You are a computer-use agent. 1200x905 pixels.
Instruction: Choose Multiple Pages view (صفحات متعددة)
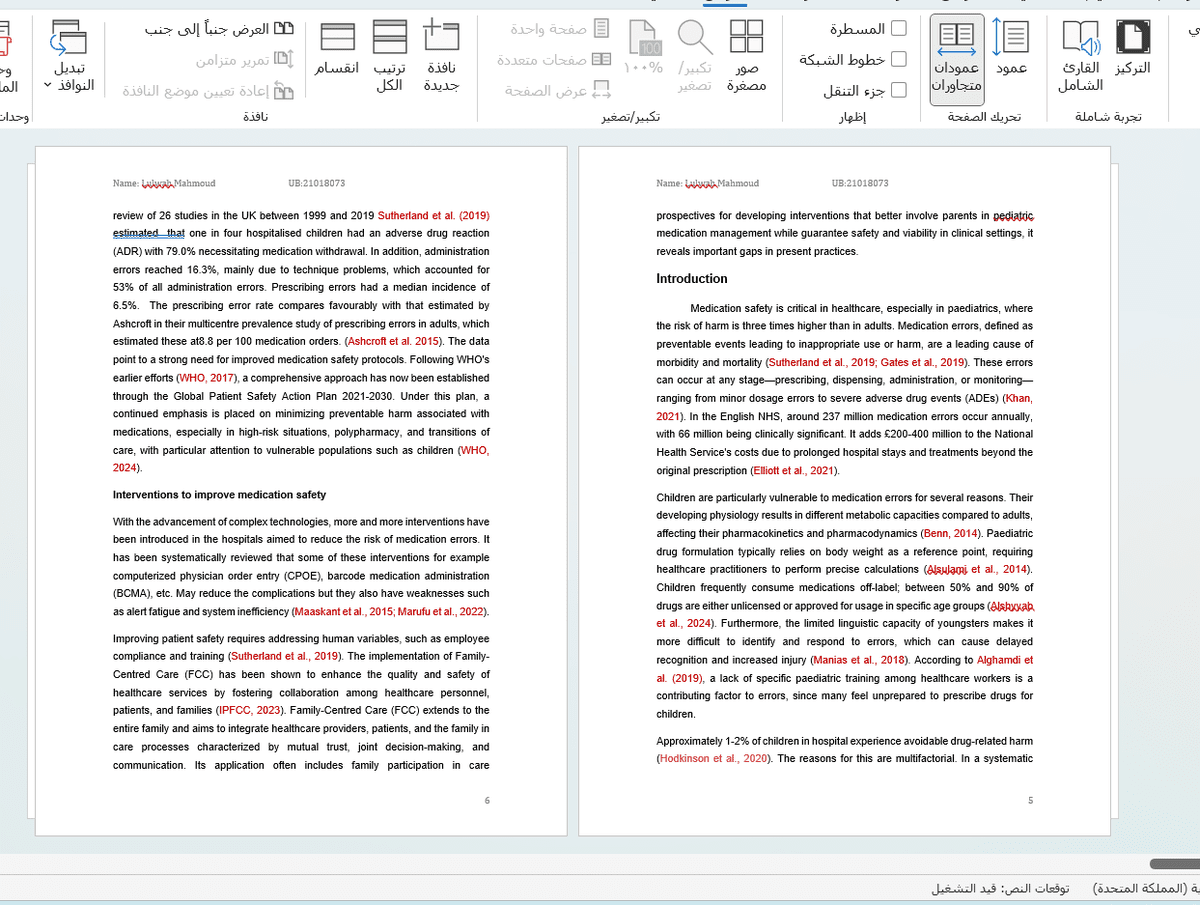click(x=555, y=60)
